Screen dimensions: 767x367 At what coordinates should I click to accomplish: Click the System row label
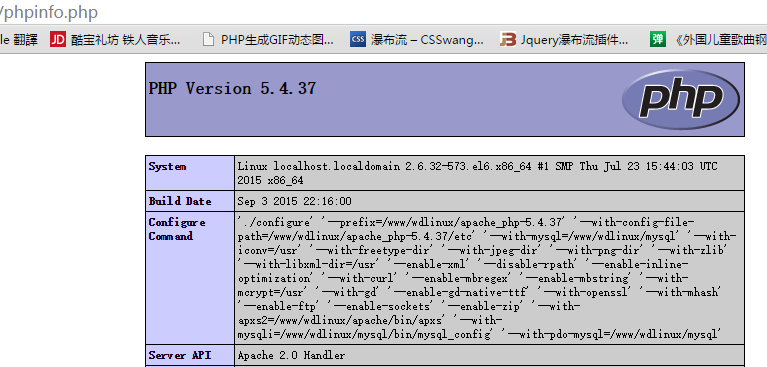[167, 166]
